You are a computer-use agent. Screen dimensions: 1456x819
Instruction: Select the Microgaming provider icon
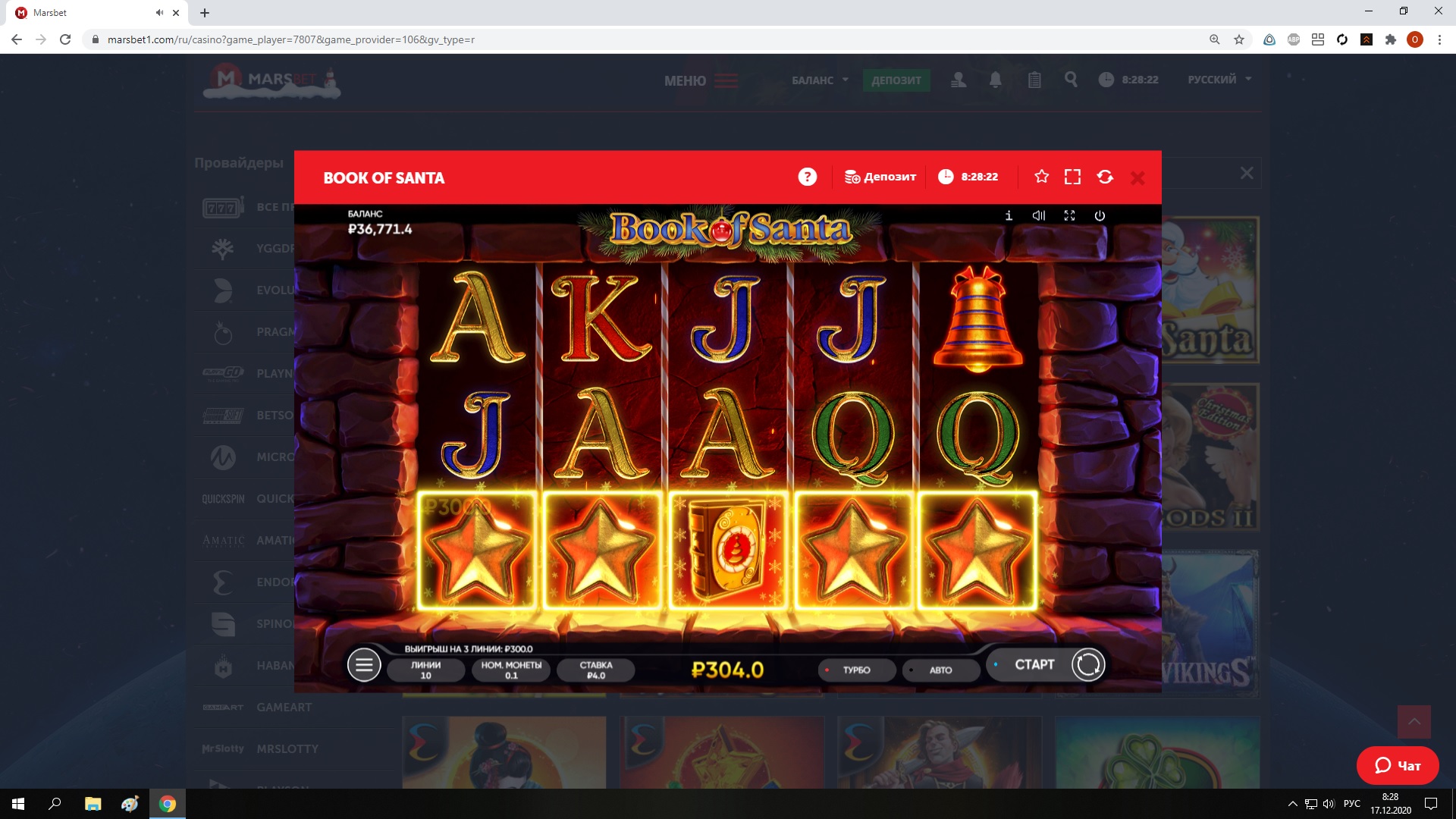tap(223, 457)
